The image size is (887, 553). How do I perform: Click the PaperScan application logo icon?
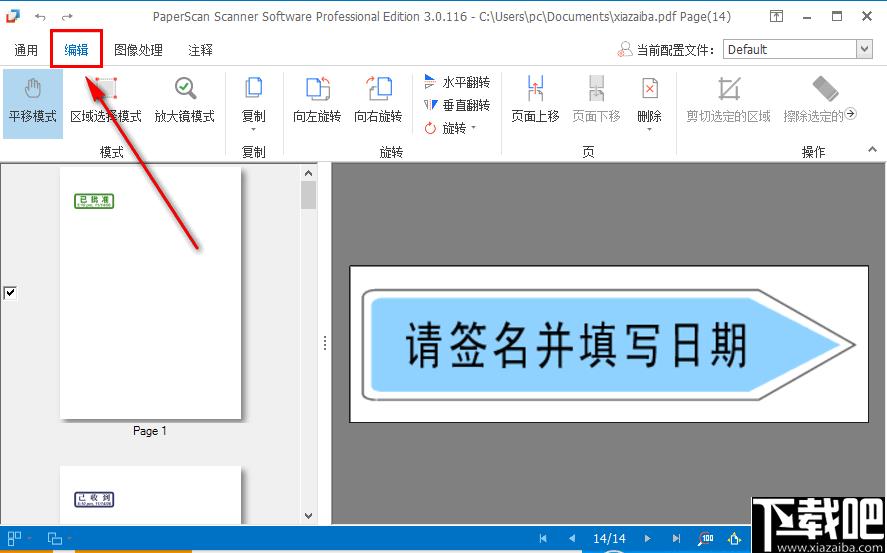(12, 16)
